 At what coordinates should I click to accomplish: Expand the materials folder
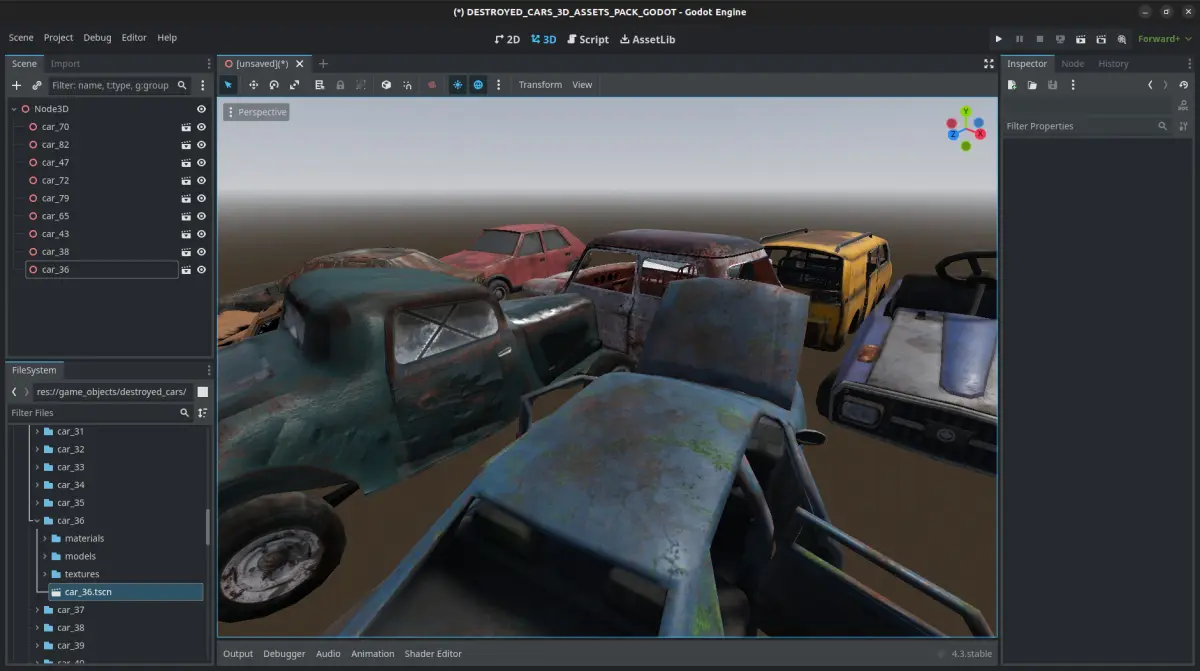point(46,539)
